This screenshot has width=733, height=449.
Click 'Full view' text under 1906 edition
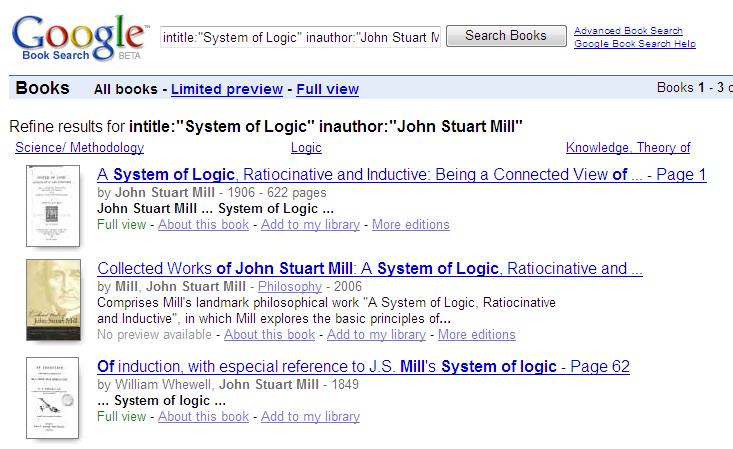tap(122, 224)
